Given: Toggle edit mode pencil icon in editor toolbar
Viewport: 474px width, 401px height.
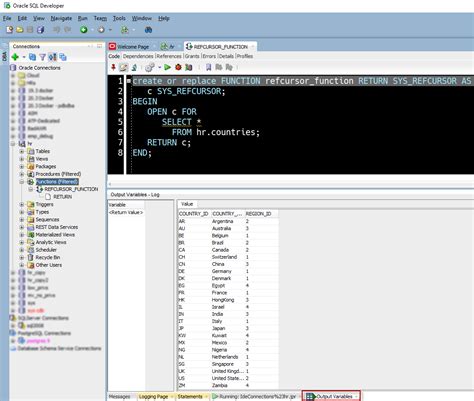Looking at the screenshot, I should (123, 67).
